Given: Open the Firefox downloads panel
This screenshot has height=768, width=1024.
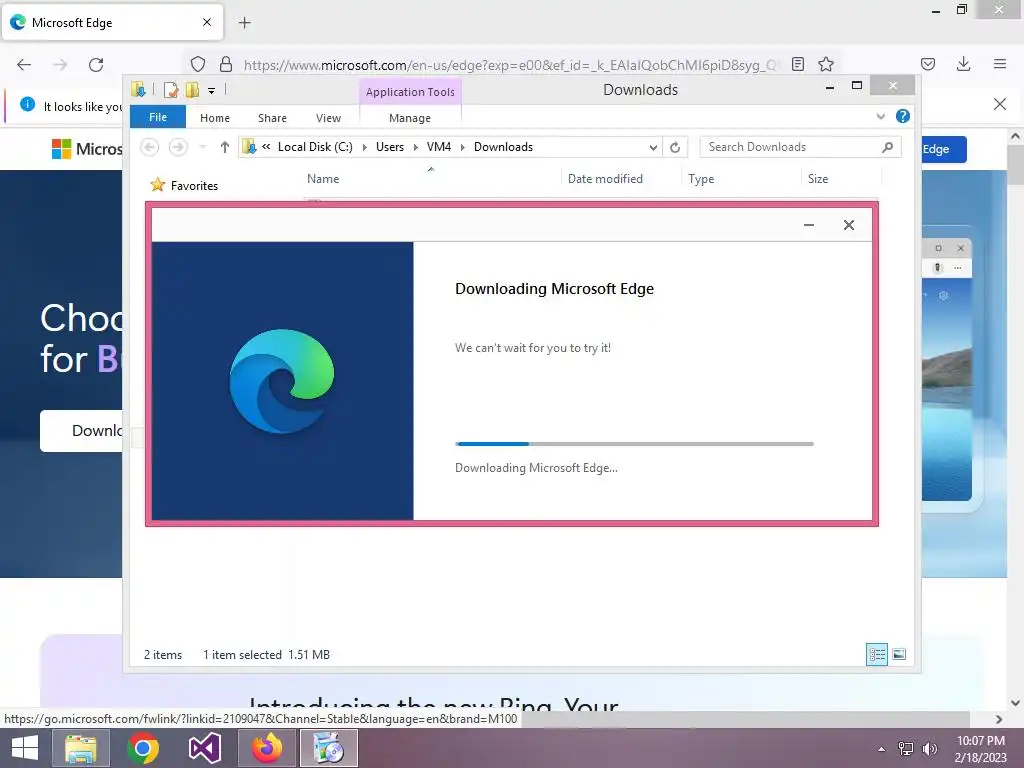Looking at the screenshot, I should coord(963,64).
